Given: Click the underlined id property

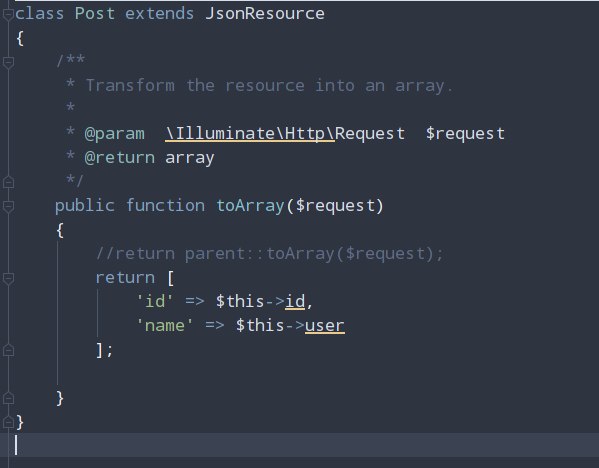Looking at the screenshot, I should (x=295, y=301).
